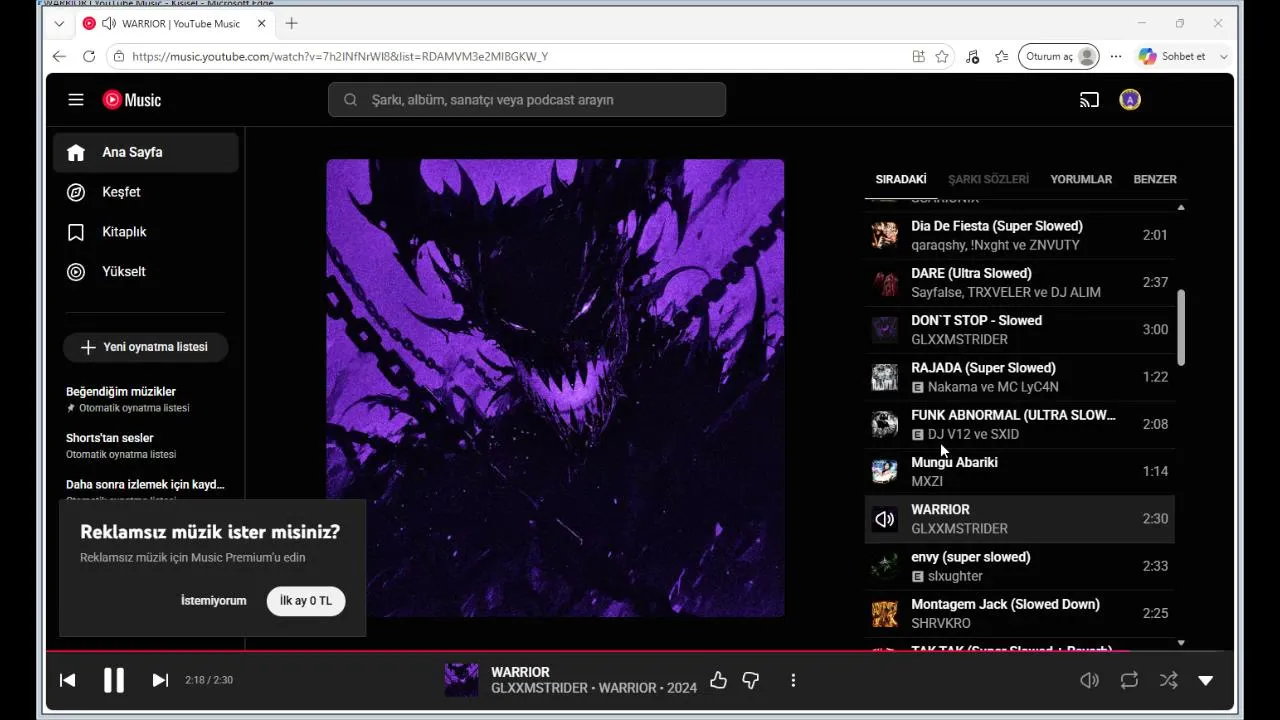Pause the playing song
The width and height of the screenshot is (1280, 720).
point(114,680)
